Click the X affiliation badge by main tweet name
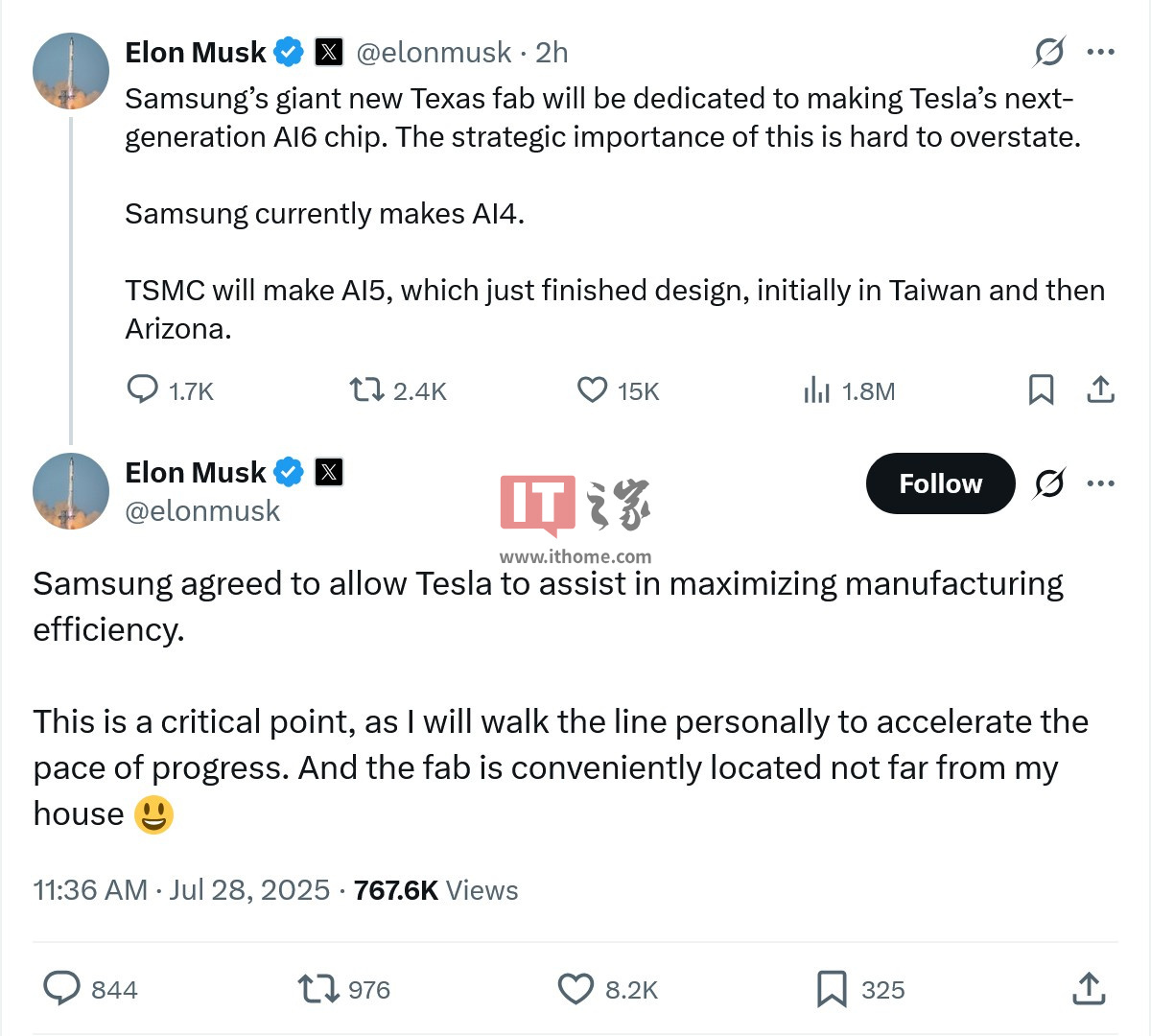The image size is (1151, 1036). tap(329, 472)
